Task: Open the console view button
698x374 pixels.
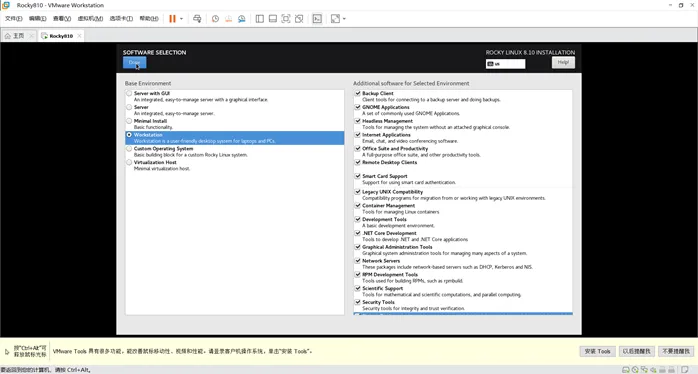Action: [317, 19]
